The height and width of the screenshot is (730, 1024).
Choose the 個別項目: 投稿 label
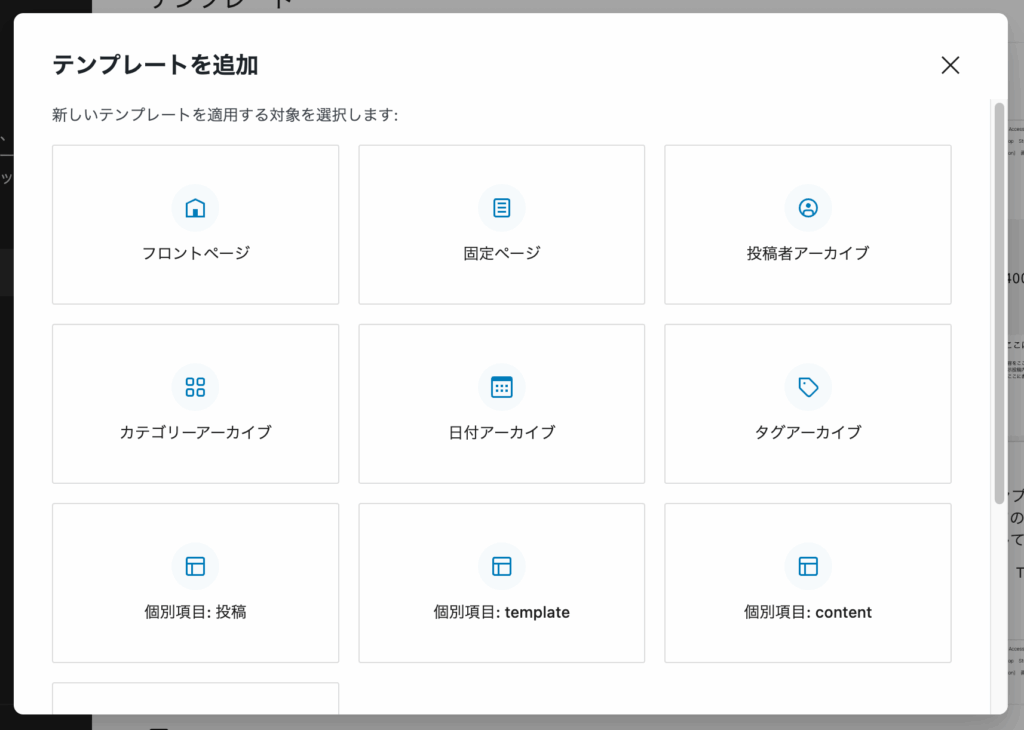tap(195, 612)
